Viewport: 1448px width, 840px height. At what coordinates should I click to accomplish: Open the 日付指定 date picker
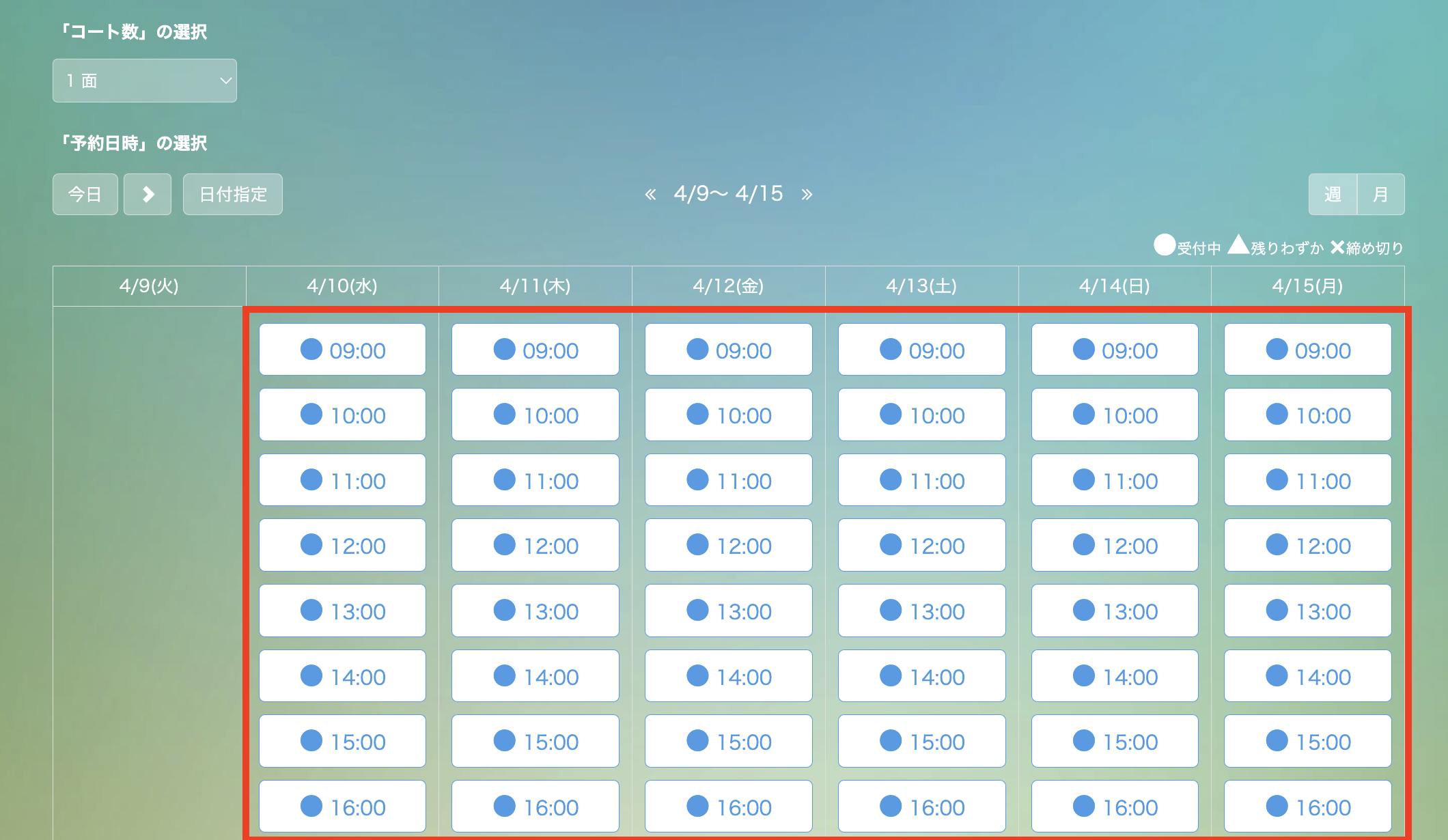(233, 195)
